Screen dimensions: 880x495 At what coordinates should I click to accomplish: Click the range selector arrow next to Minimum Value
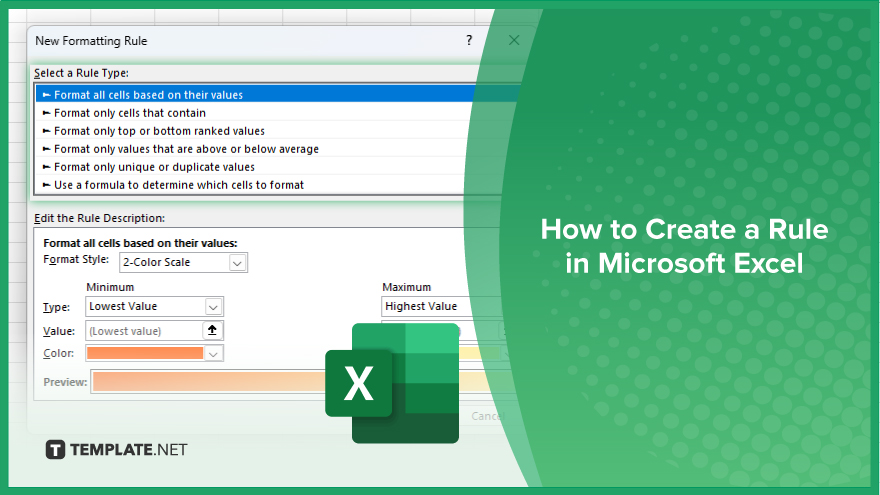point(212,331)
